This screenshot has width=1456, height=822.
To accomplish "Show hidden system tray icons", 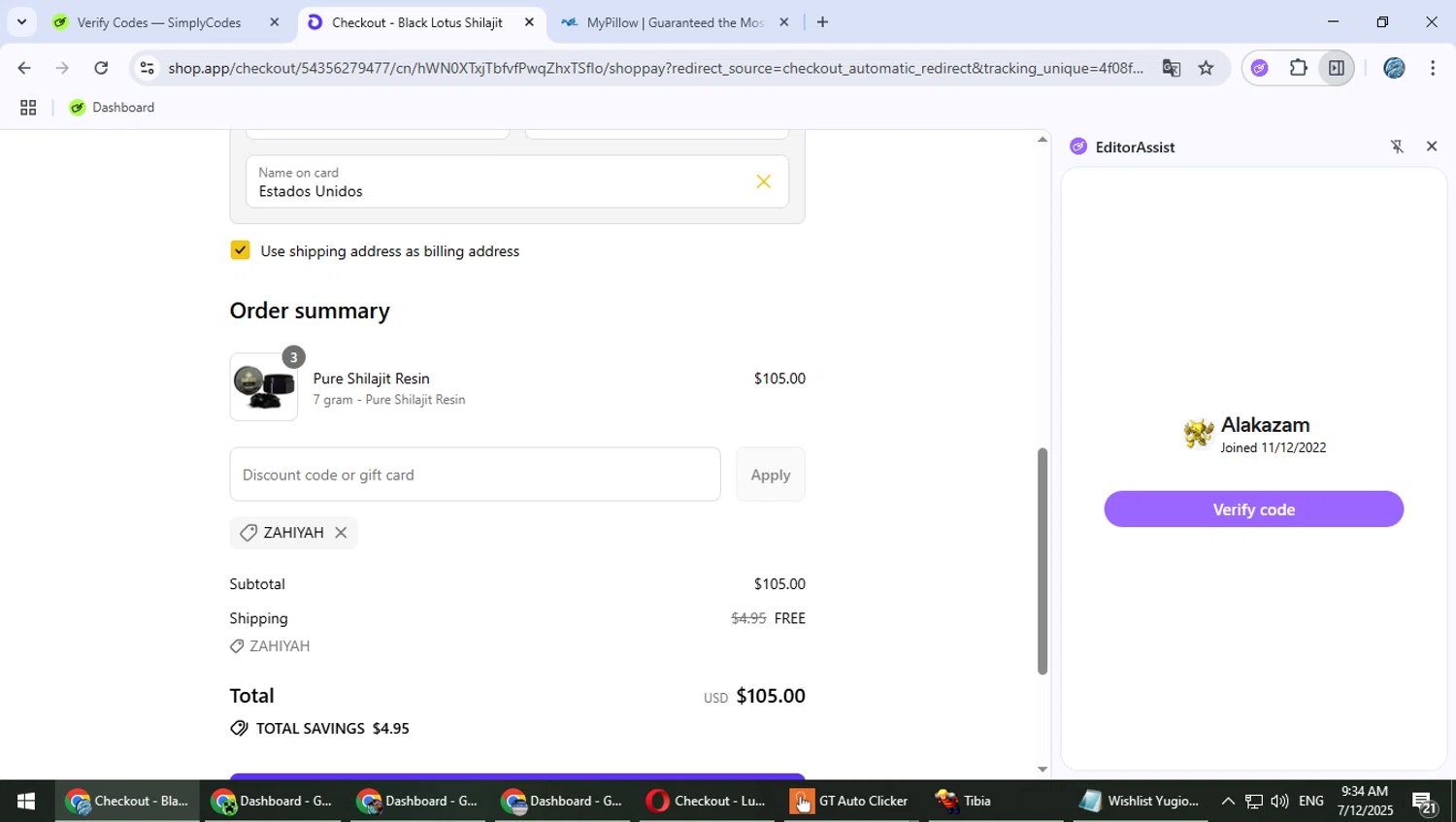I will (x=1227, y=801).
